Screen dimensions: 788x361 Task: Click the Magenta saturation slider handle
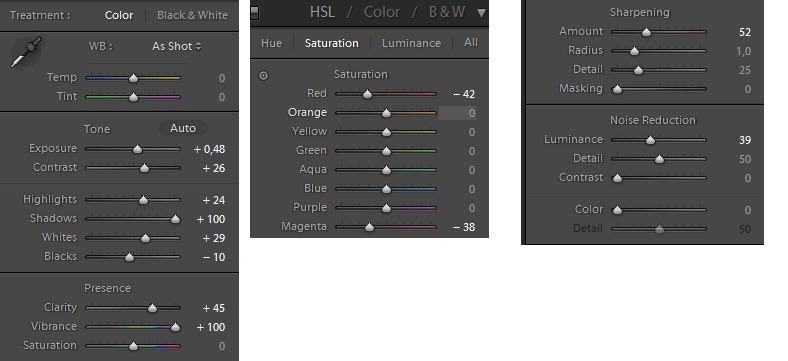pos(369,227)
